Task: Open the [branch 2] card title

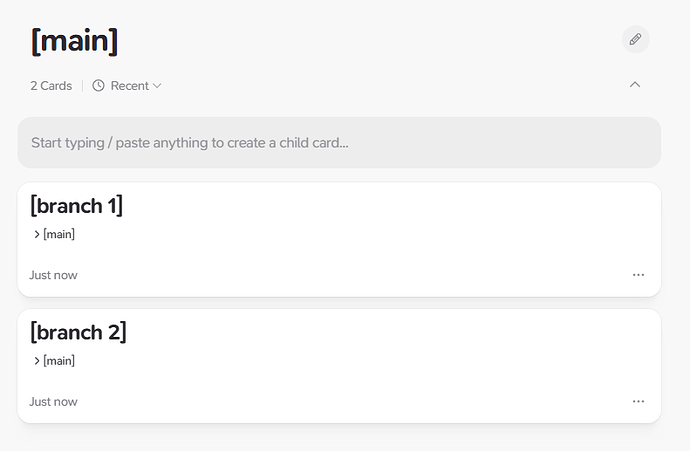Action: click(x=78, y=332)
